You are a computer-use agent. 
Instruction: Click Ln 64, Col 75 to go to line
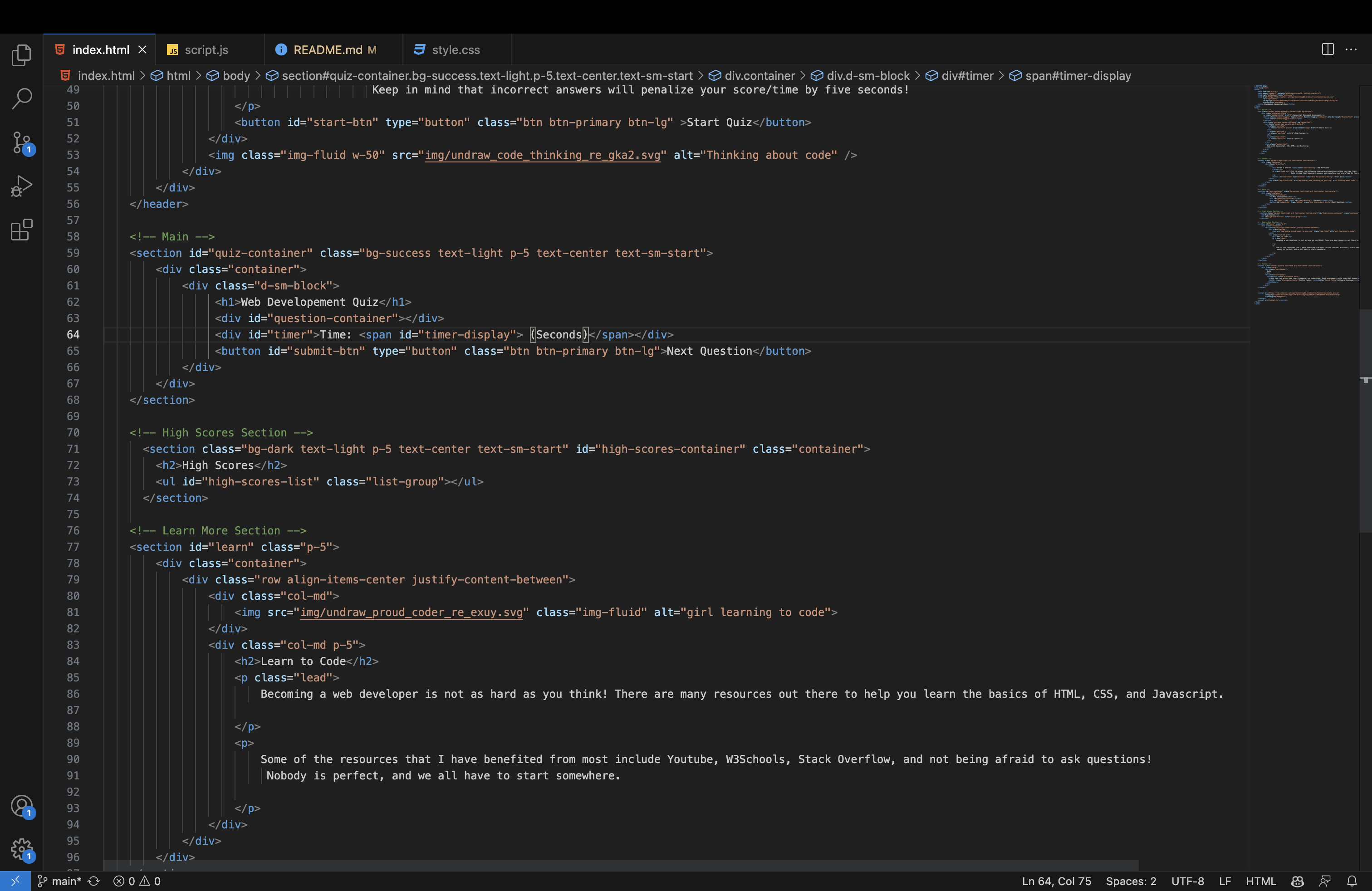pyautogui.click(x=1056, y=881)
